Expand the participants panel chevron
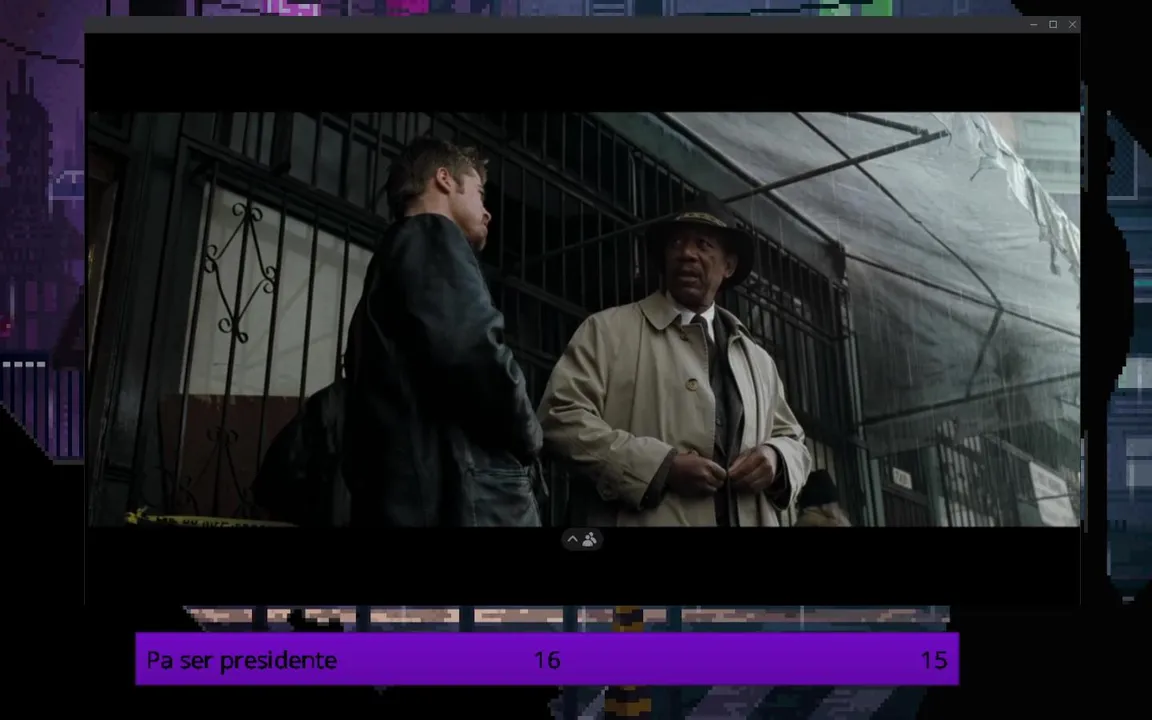Screen dimensions: 1152x720 click(573, 539)
